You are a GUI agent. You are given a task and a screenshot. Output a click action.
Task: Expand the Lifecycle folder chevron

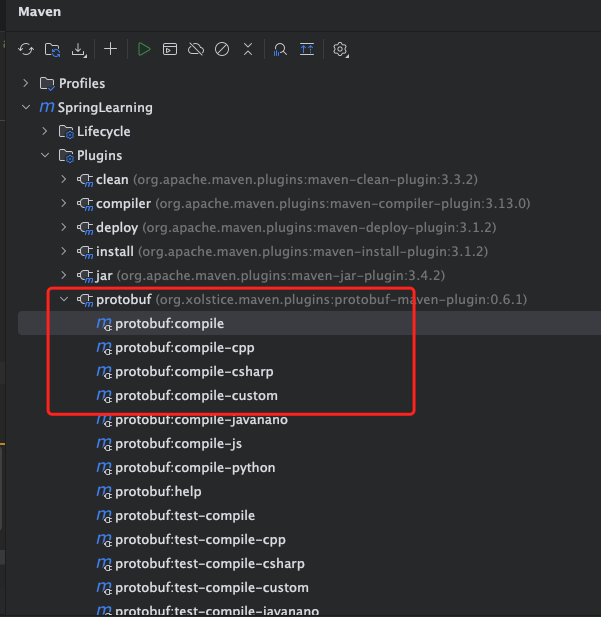point(45,131)
